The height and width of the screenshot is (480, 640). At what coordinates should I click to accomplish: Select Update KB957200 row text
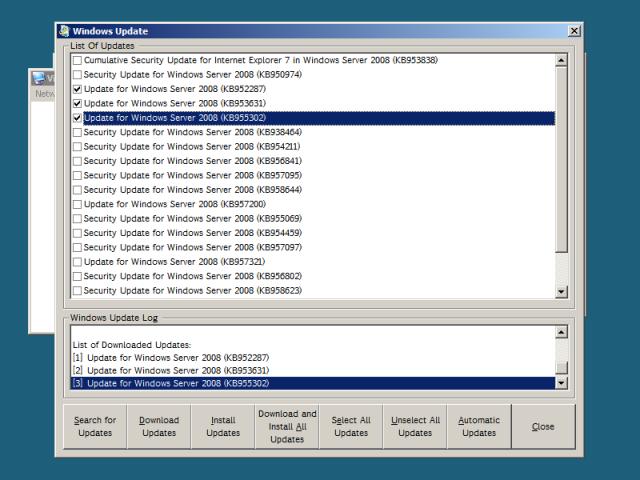(x=175, y=204)
